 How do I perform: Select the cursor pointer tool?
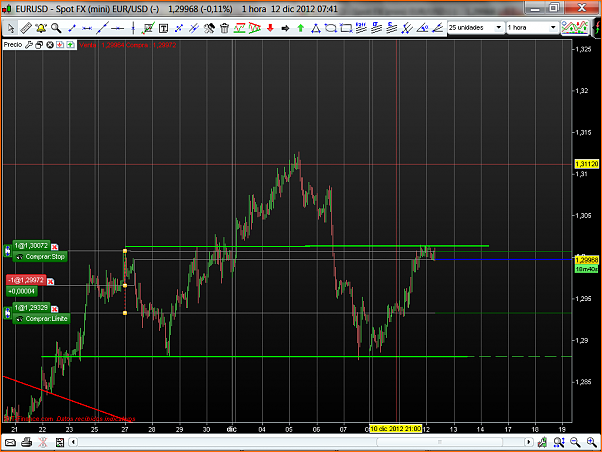click(11, 28)
